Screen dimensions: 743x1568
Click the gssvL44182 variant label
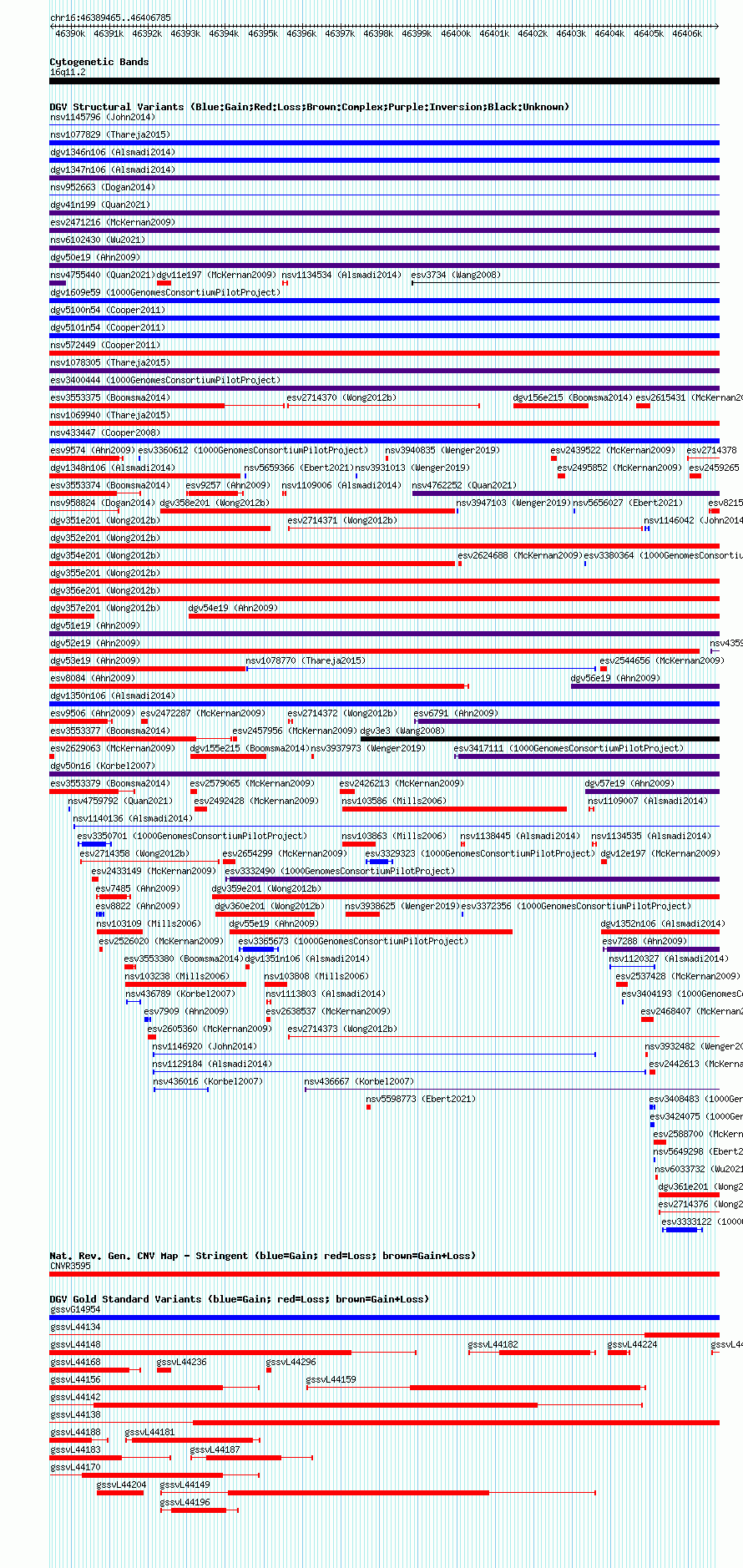[x=493, y=1344]
